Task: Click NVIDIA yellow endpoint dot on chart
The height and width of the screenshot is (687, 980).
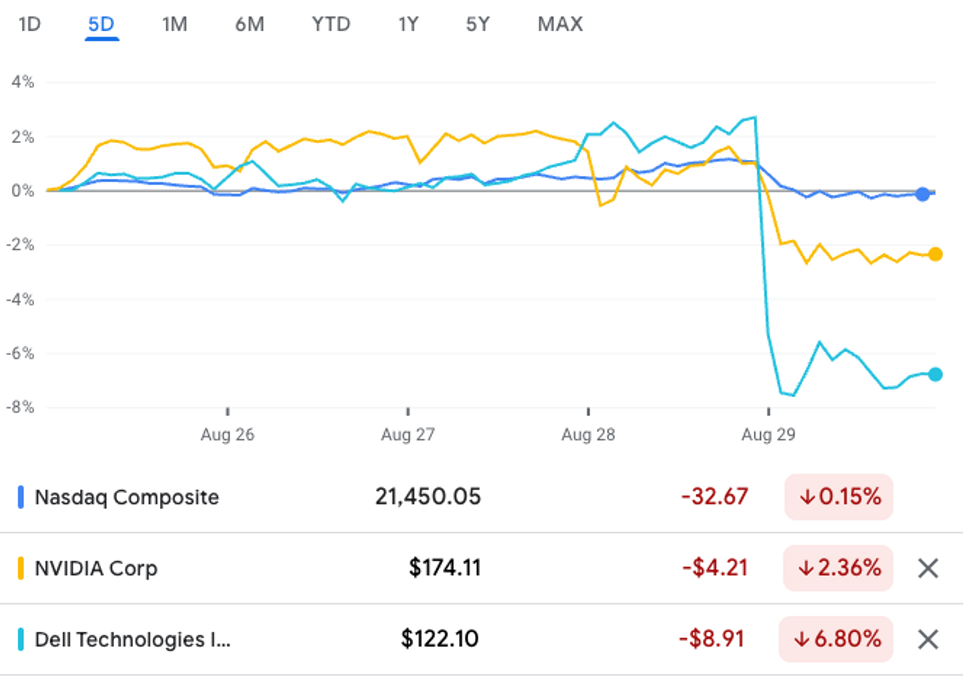Action: point(935,255)
